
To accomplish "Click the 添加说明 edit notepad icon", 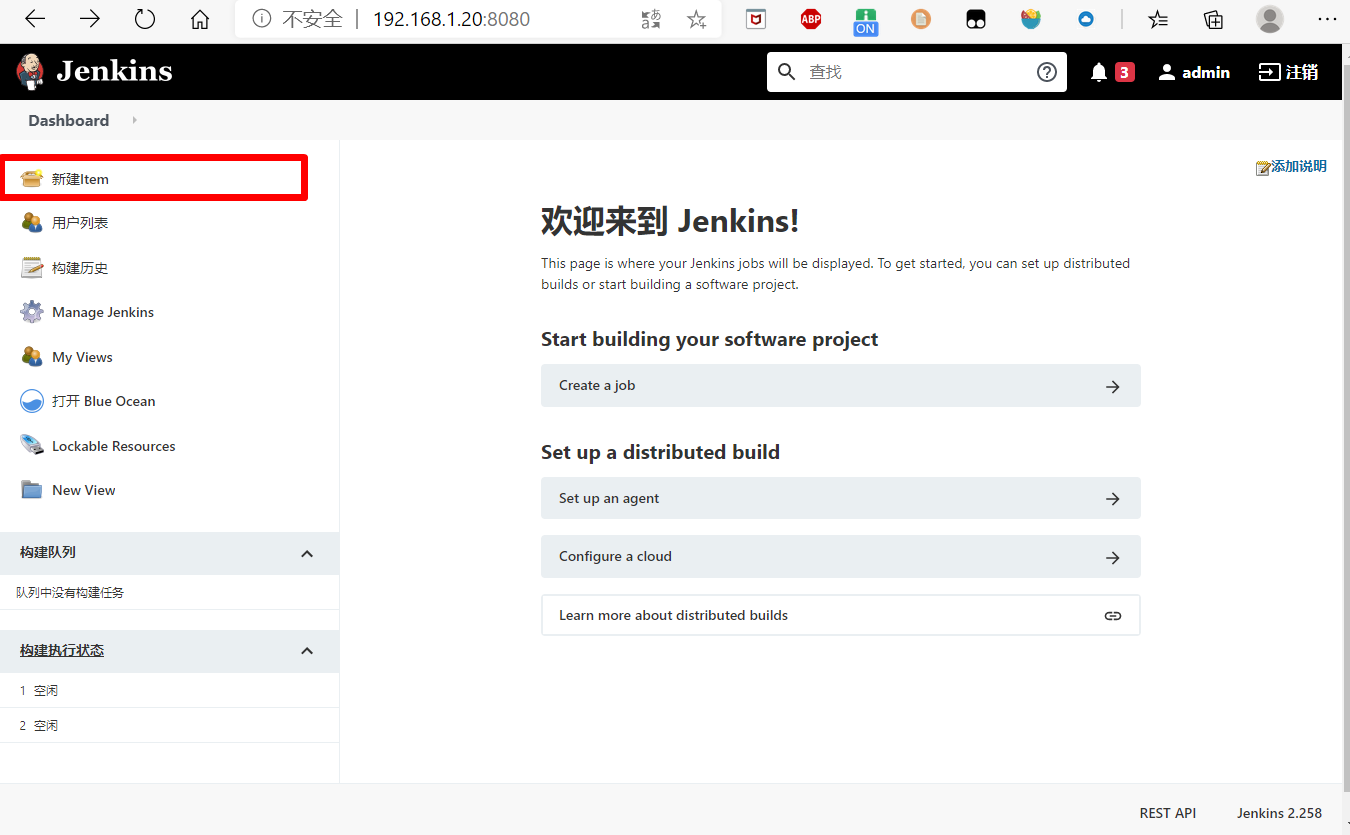I will pyautogui.click(x=1263, y=167).
